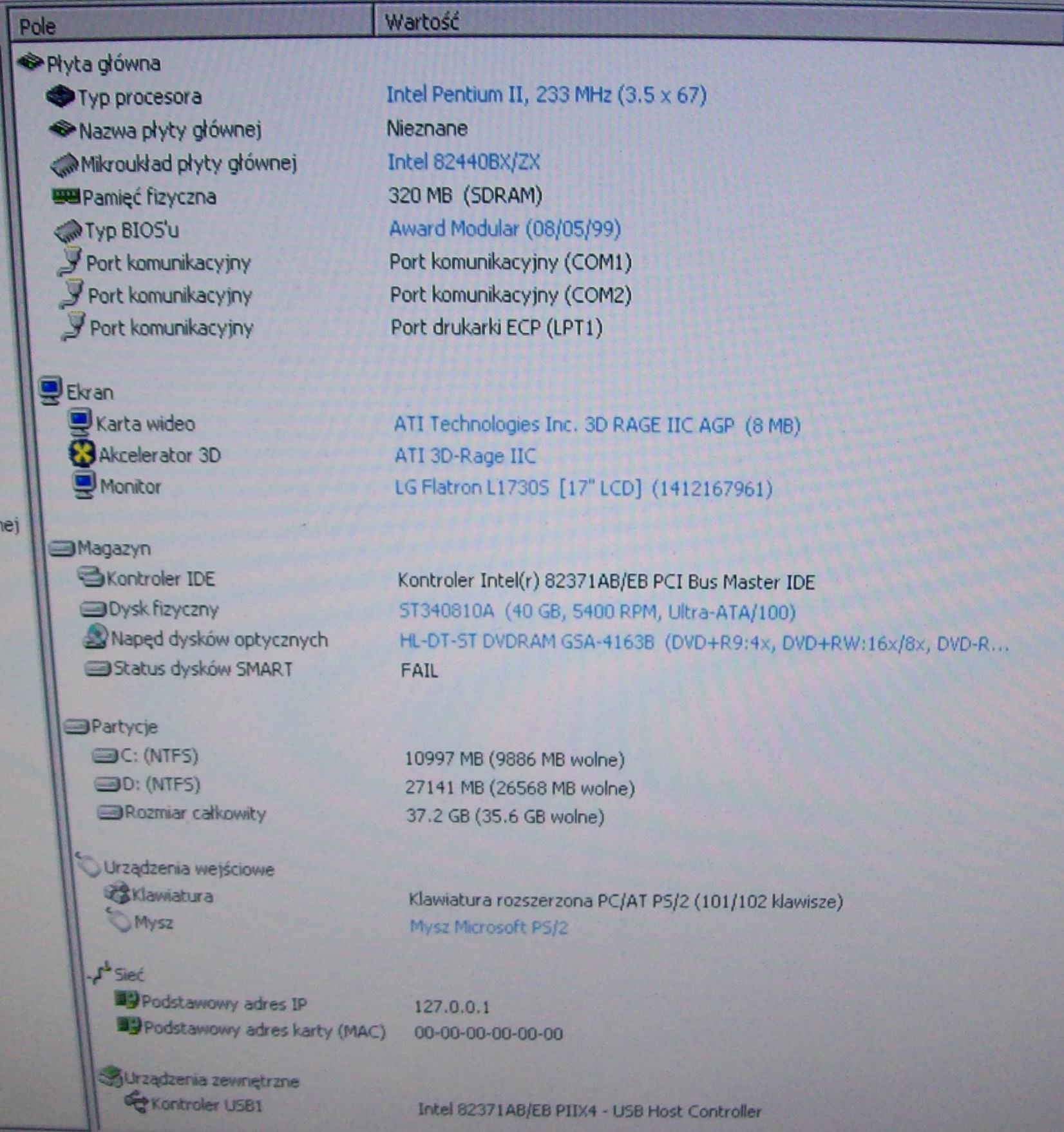Viewport: 1064px width, 1132px height.
Task: Open the LG Flatron L1730S monitor link
Action: click(x=584, y=488)
